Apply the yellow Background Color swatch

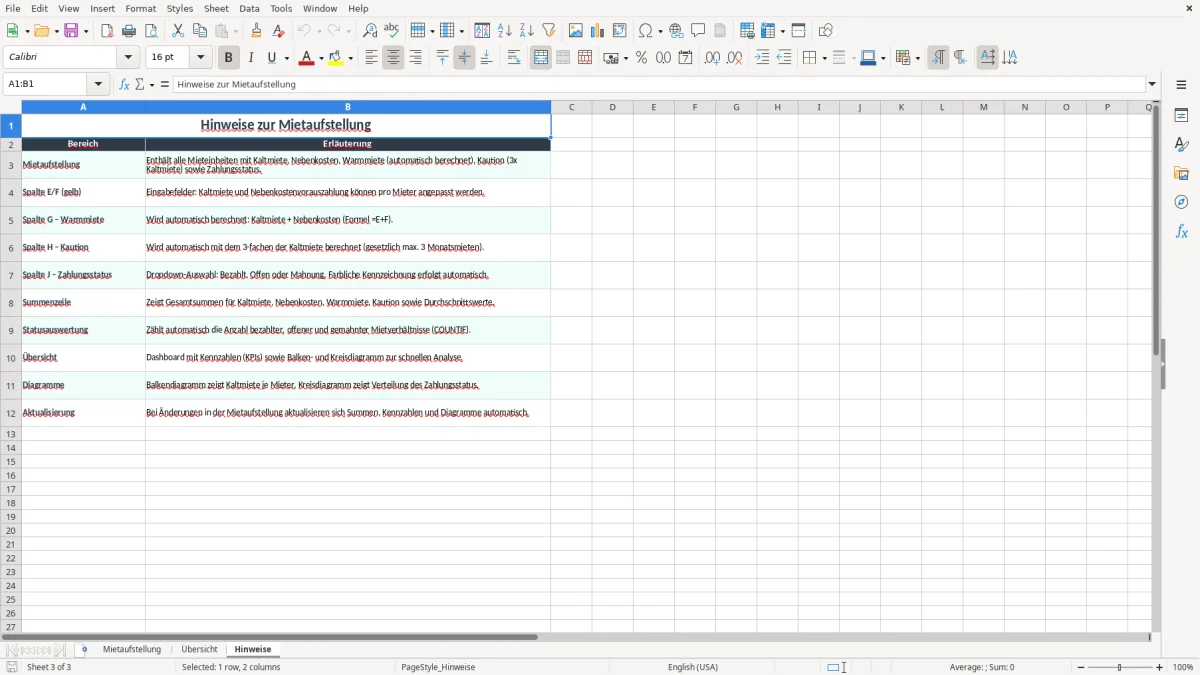coord(337,58)
